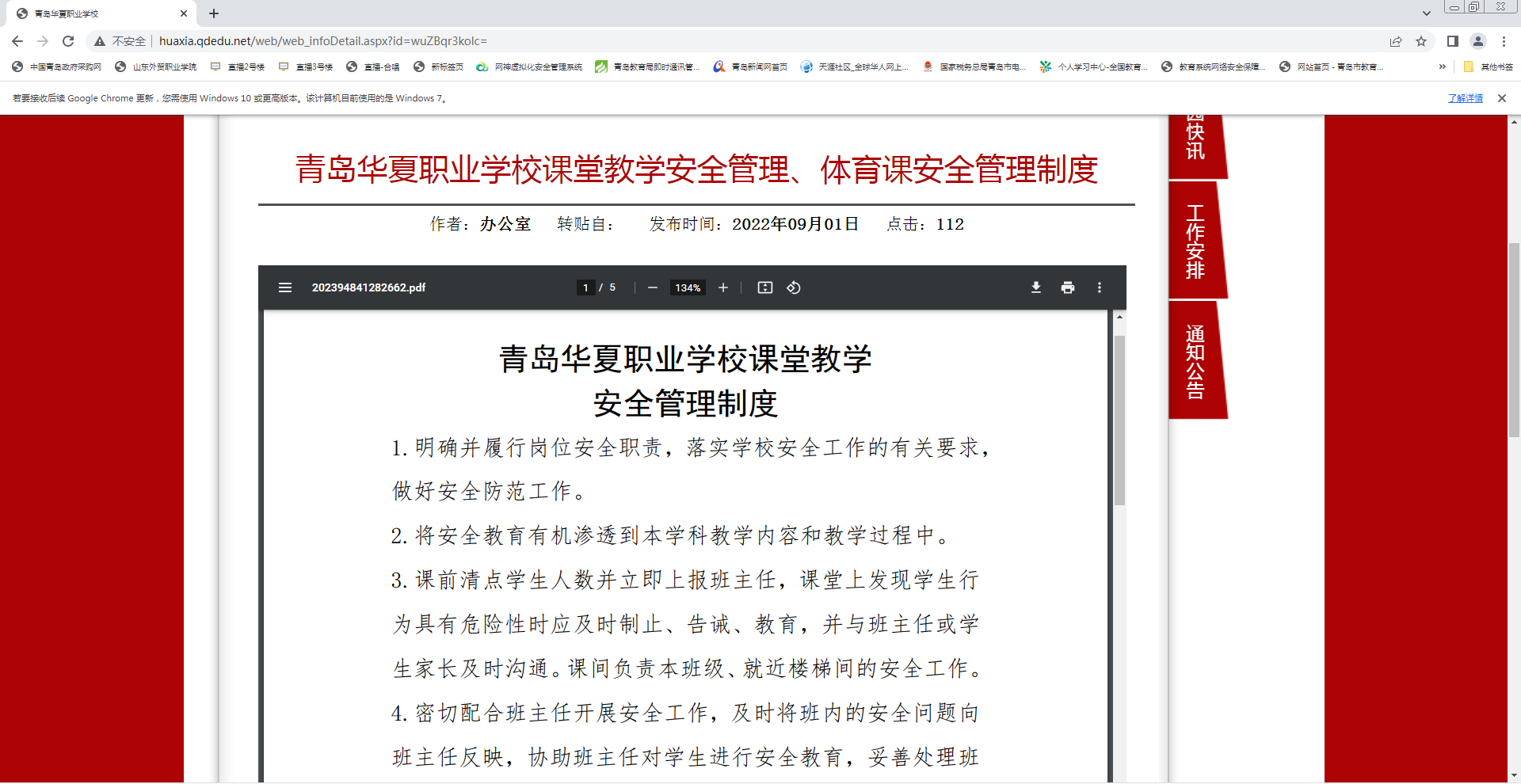Download the PDF file
Screen dimensions: 1521x784
pos(1035,287)
